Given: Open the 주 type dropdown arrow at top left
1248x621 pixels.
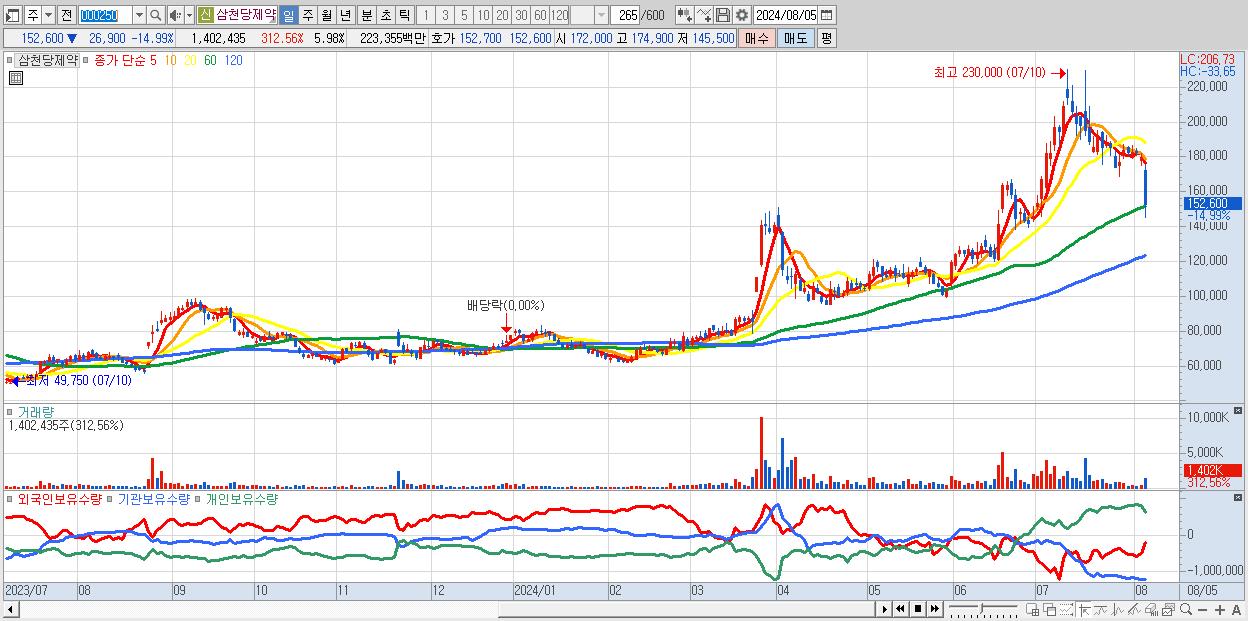Looking at the screenshot, I should [x=49, y=15].
